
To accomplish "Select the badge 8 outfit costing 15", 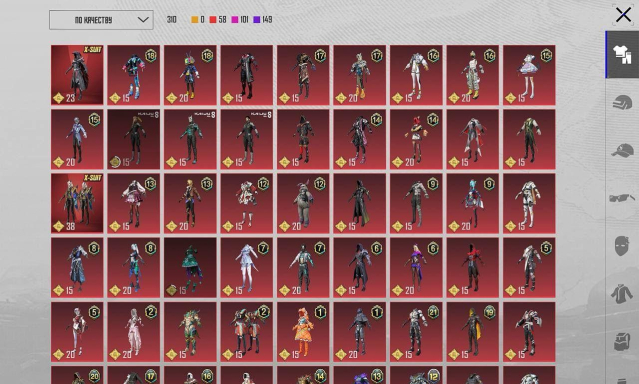I will tap(77, 268).
